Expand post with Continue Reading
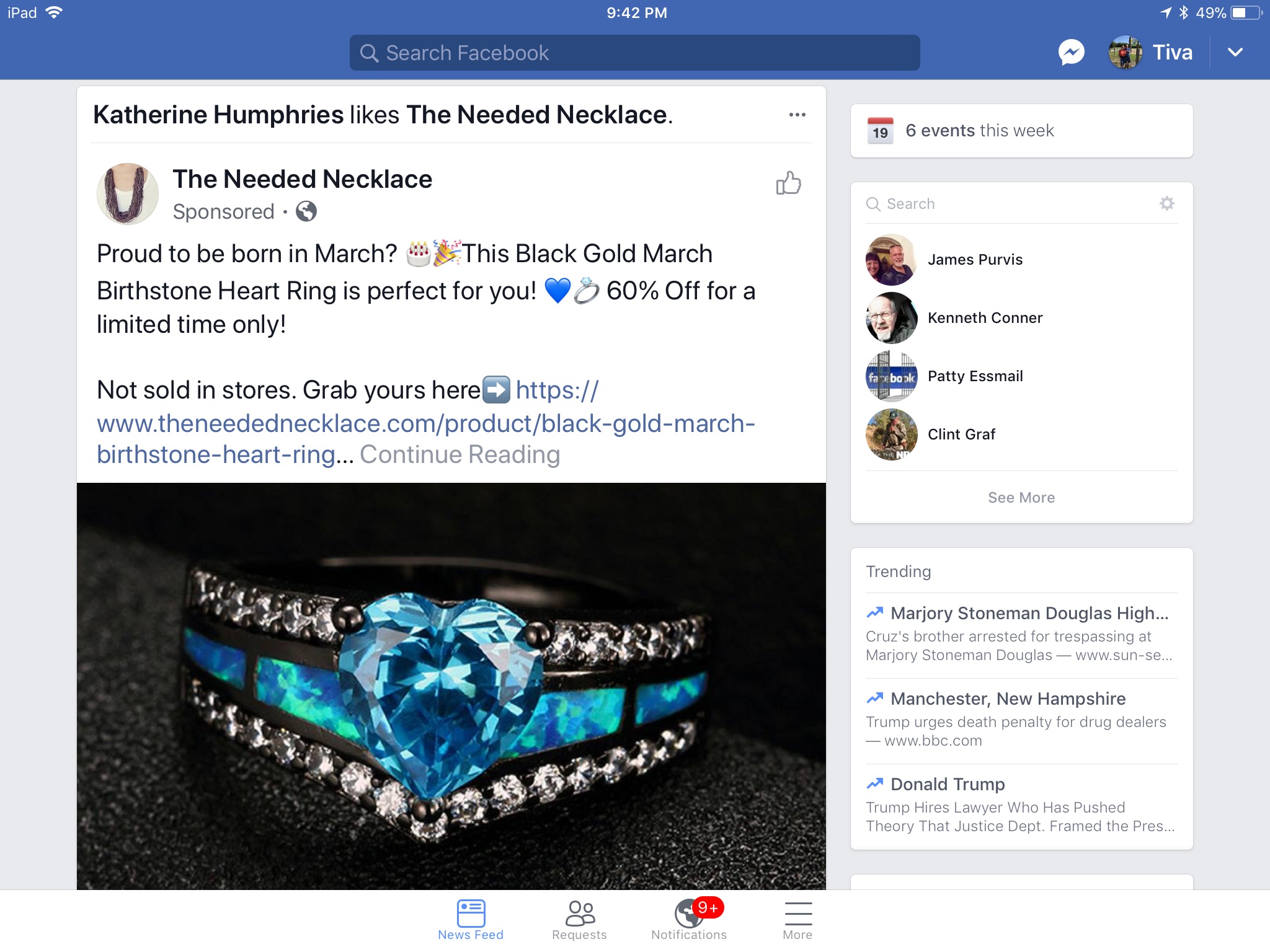This screenshot has width=1270, height=952. click(460, 454)
